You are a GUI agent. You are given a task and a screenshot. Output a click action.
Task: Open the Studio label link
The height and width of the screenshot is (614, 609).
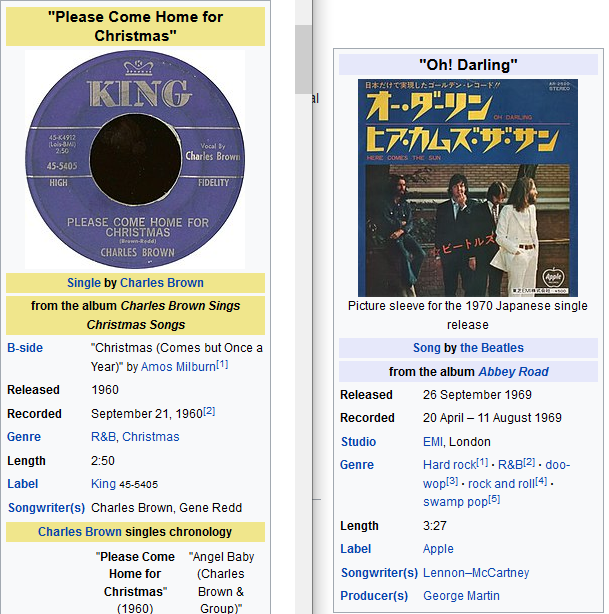(358, 442)
